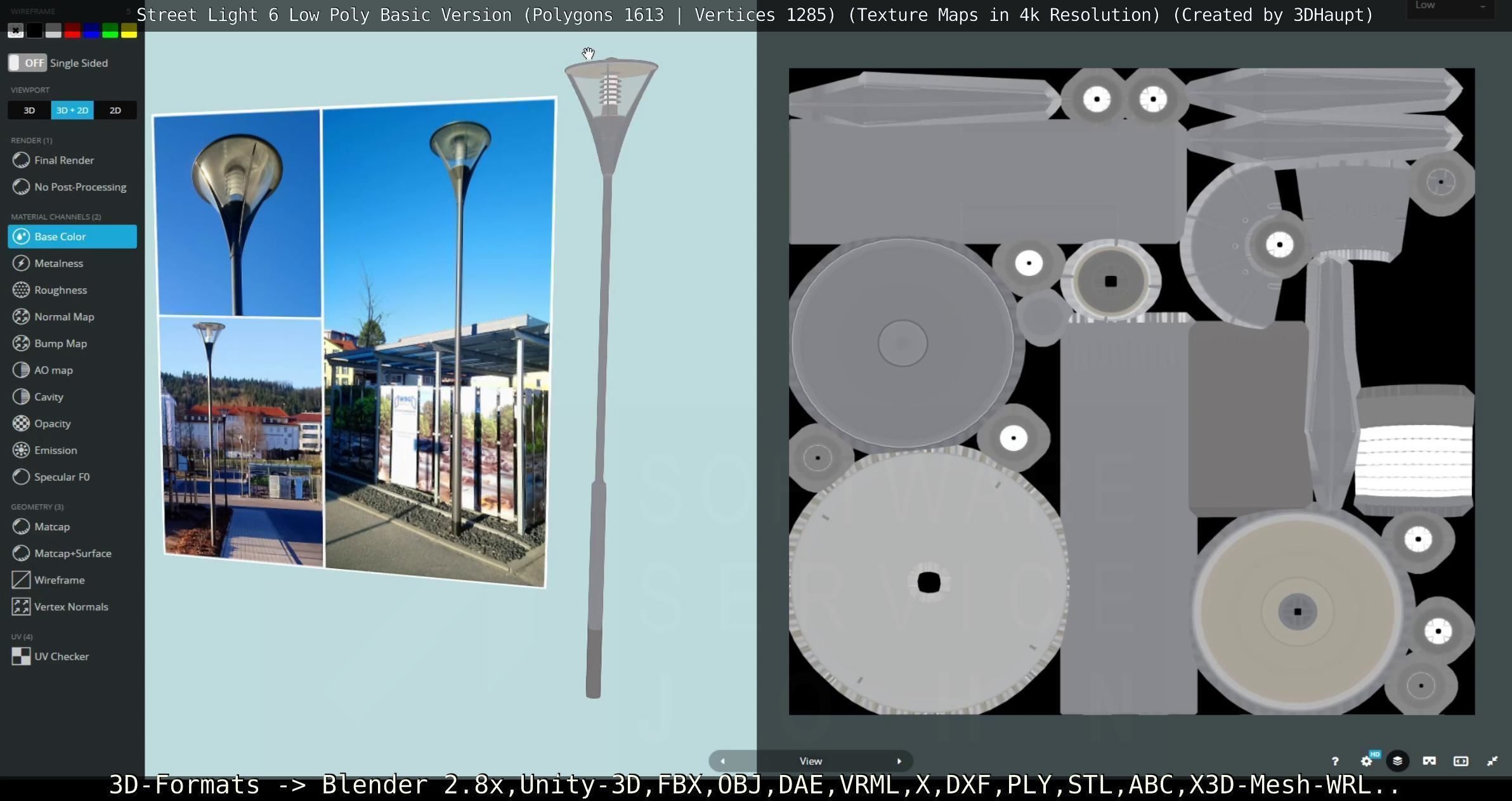Screen dimensions: 1512x801
Task: Show the Normal Map channel icon
Action: [21, 316]
